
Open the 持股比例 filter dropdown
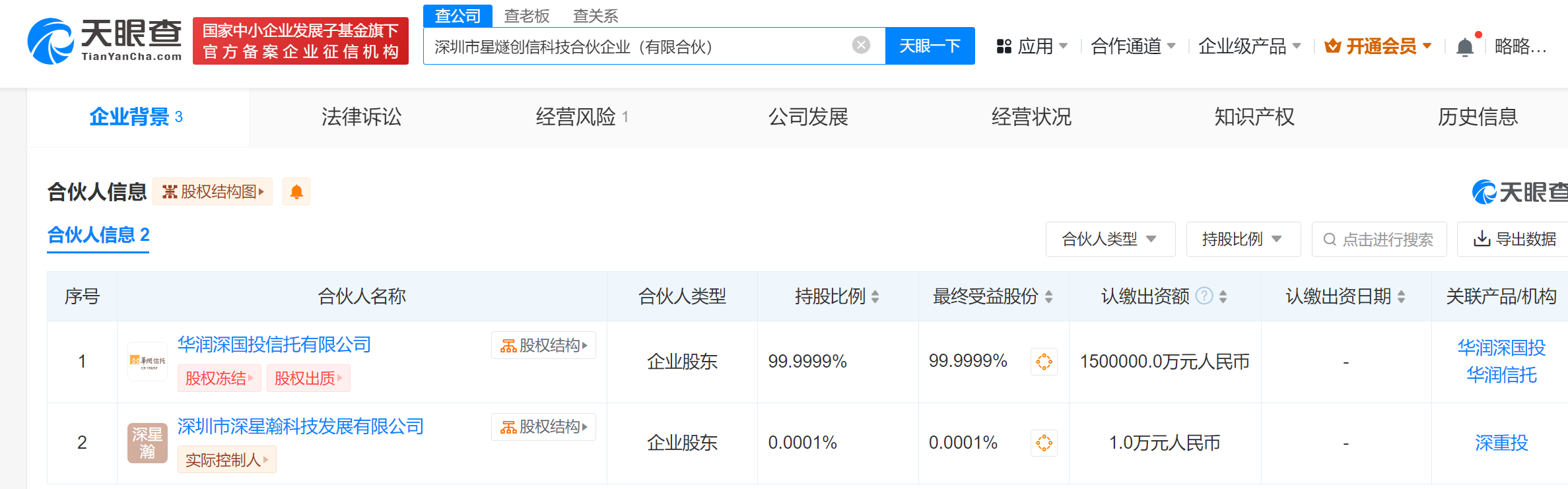pos(1243,239)
